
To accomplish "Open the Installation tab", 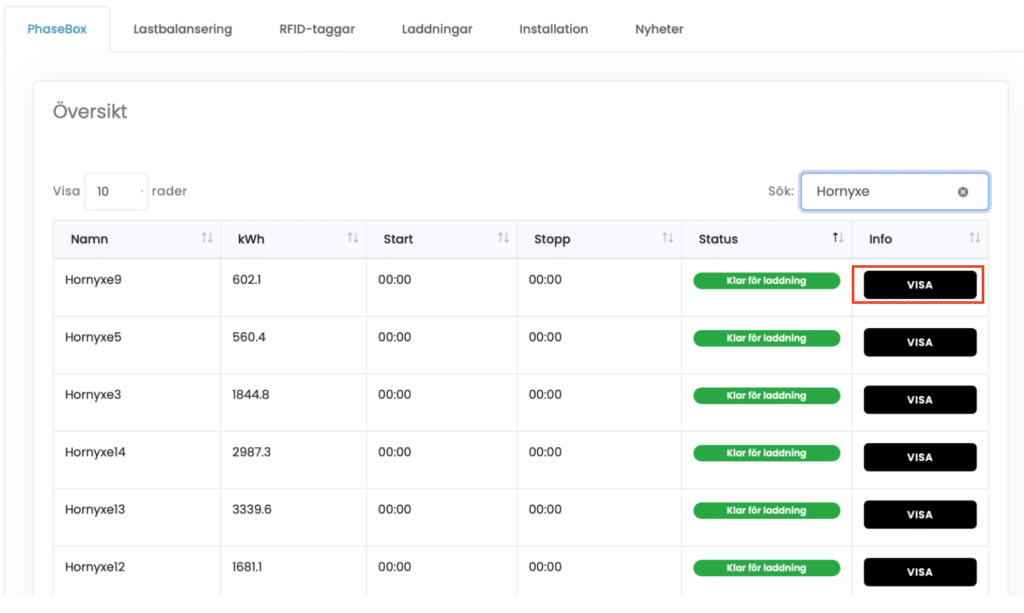I will click(553, 29).
